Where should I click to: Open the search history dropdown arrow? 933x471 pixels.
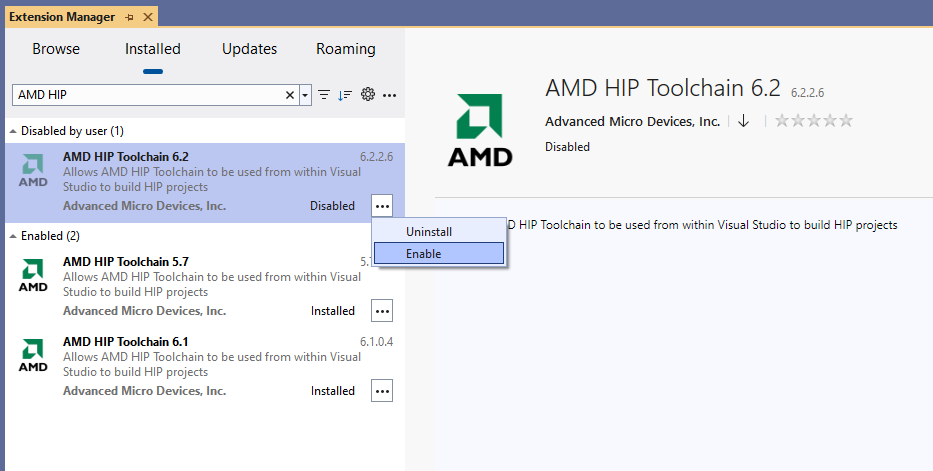306,95
